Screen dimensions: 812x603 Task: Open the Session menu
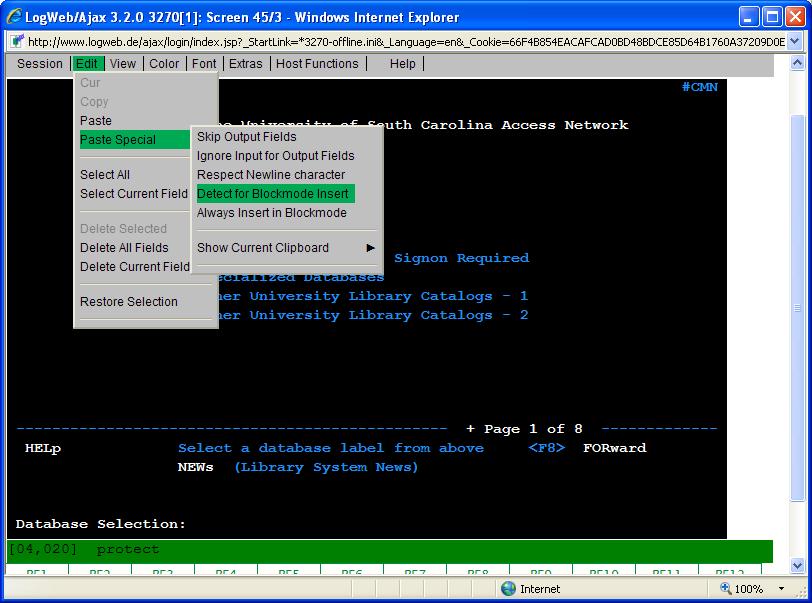coord(39,64)
